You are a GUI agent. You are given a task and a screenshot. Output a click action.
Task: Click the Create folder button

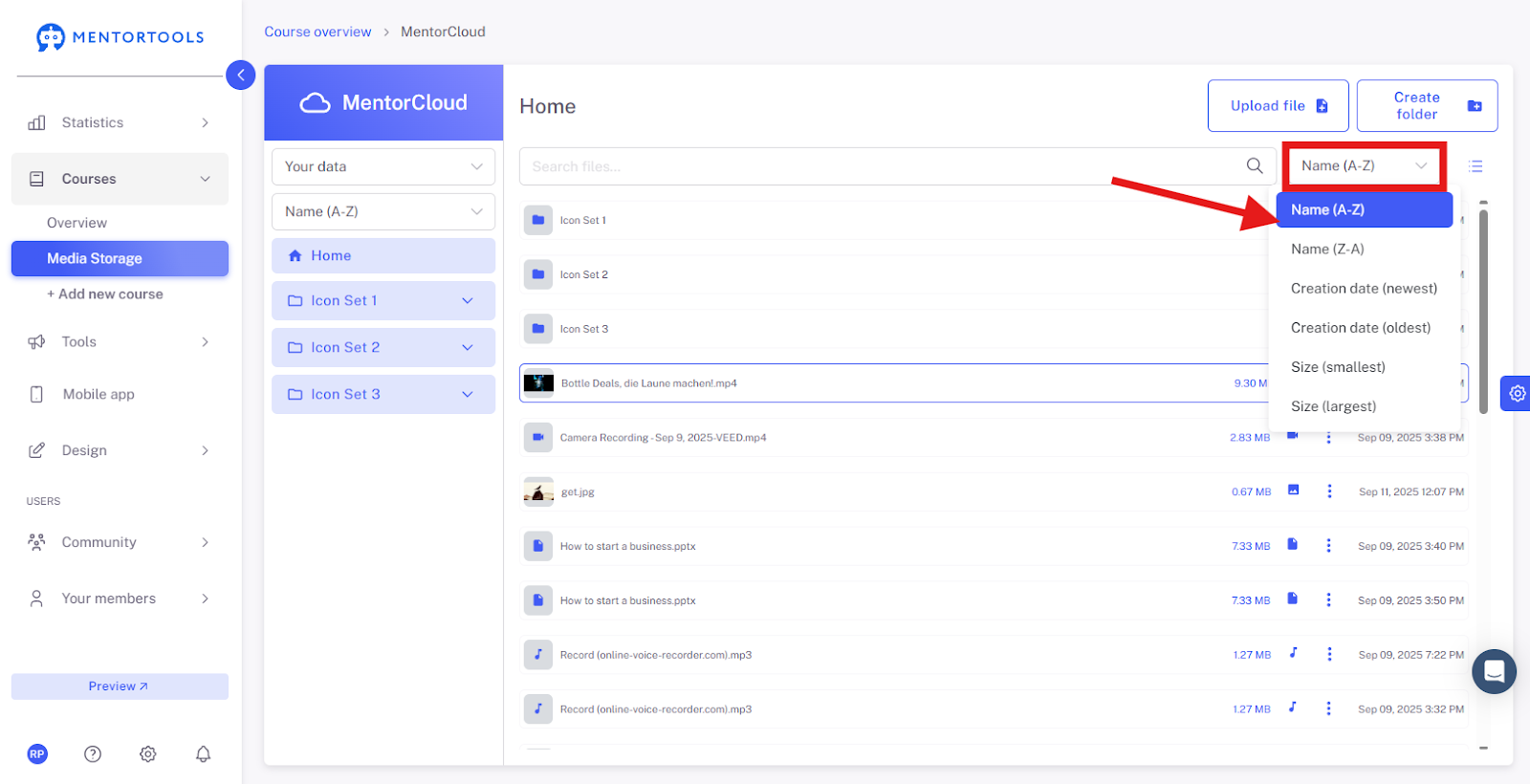(1428, 105)
